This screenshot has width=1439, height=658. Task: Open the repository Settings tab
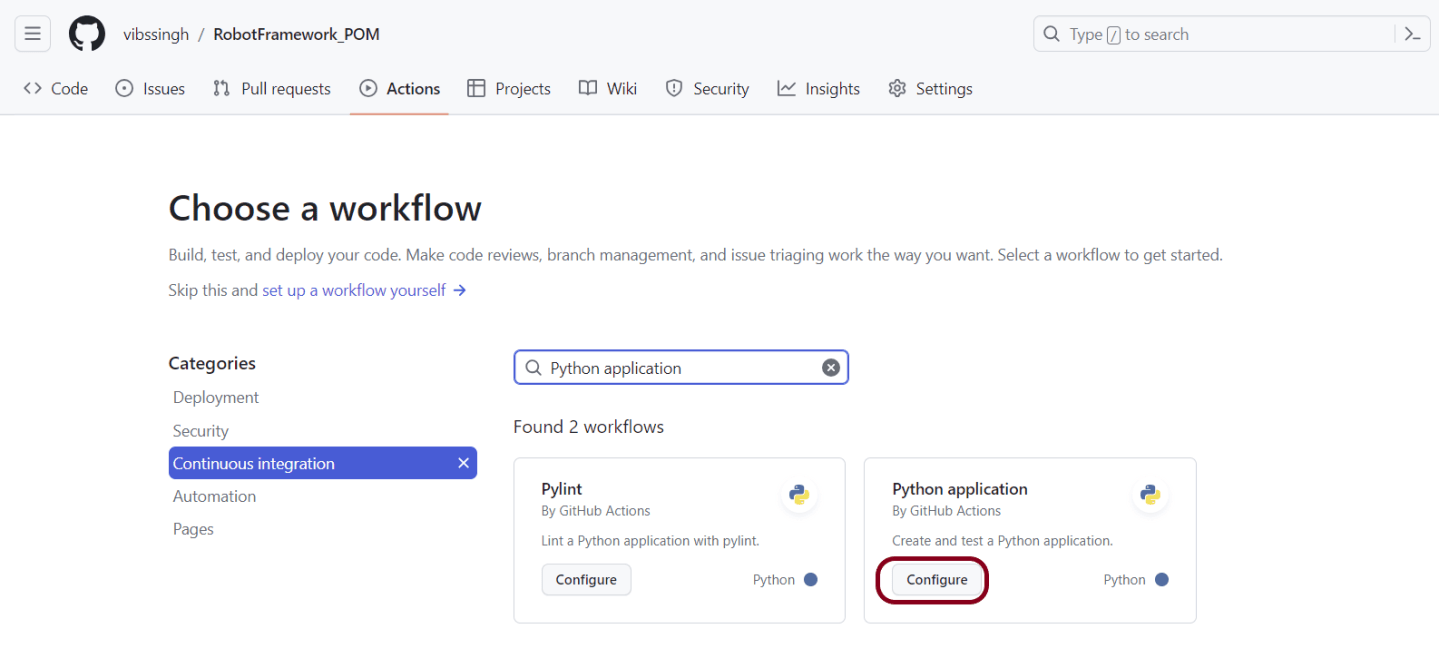click(x=931, y=89)
